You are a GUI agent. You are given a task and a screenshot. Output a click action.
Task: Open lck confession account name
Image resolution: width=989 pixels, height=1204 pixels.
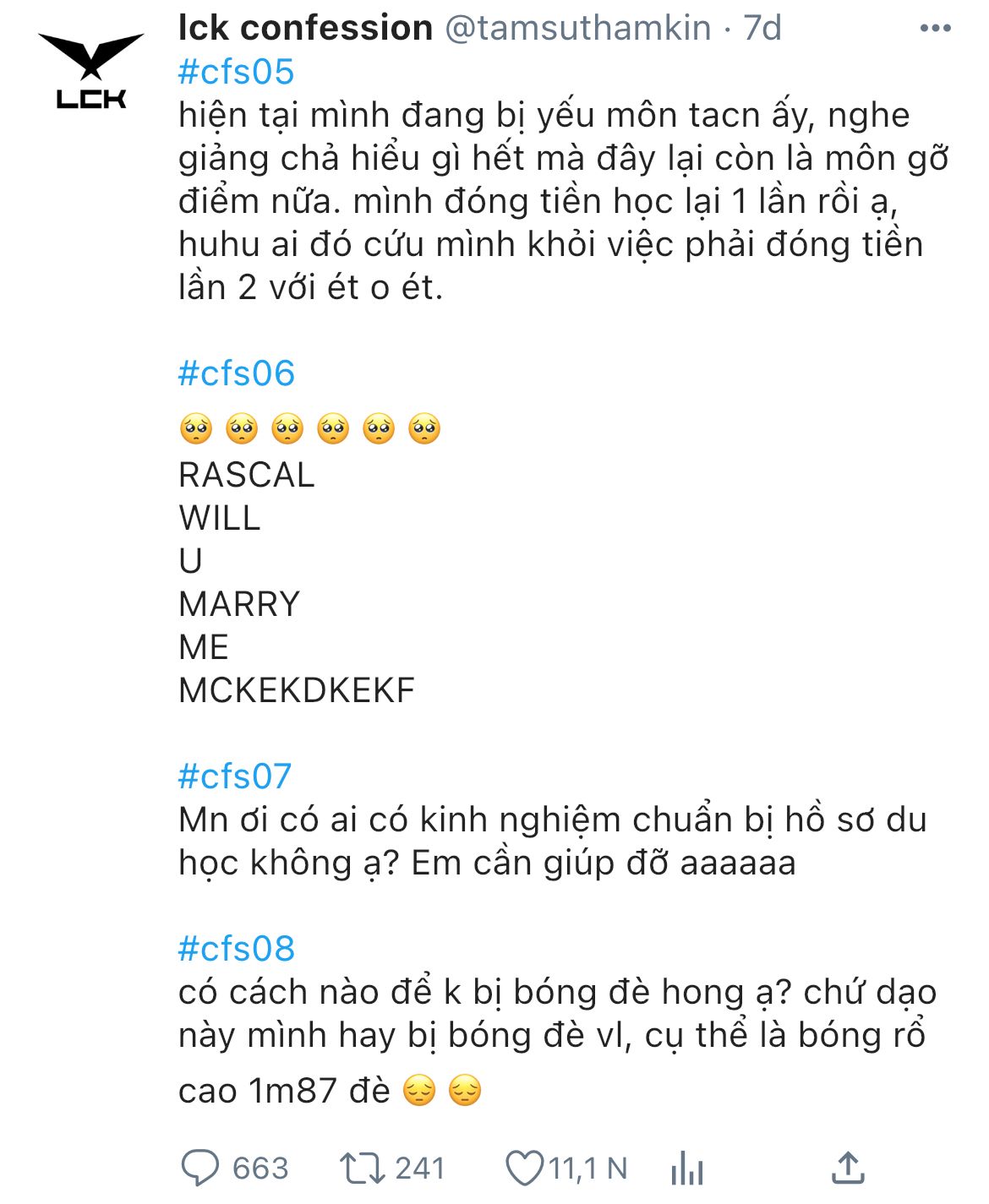(x=305, y=28)
